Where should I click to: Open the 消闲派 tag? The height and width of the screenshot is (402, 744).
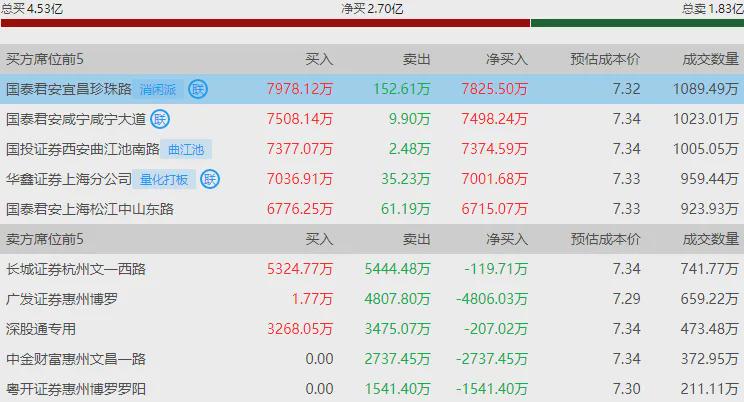[158, 89]
